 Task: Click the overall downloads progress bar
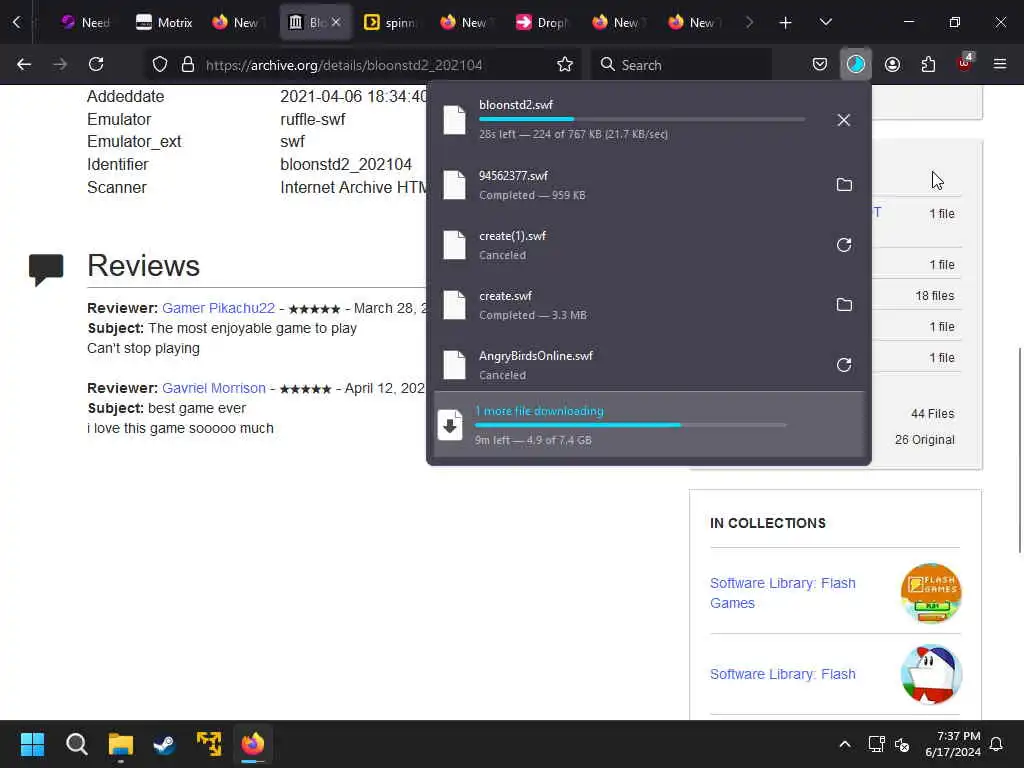pos(630,425)
